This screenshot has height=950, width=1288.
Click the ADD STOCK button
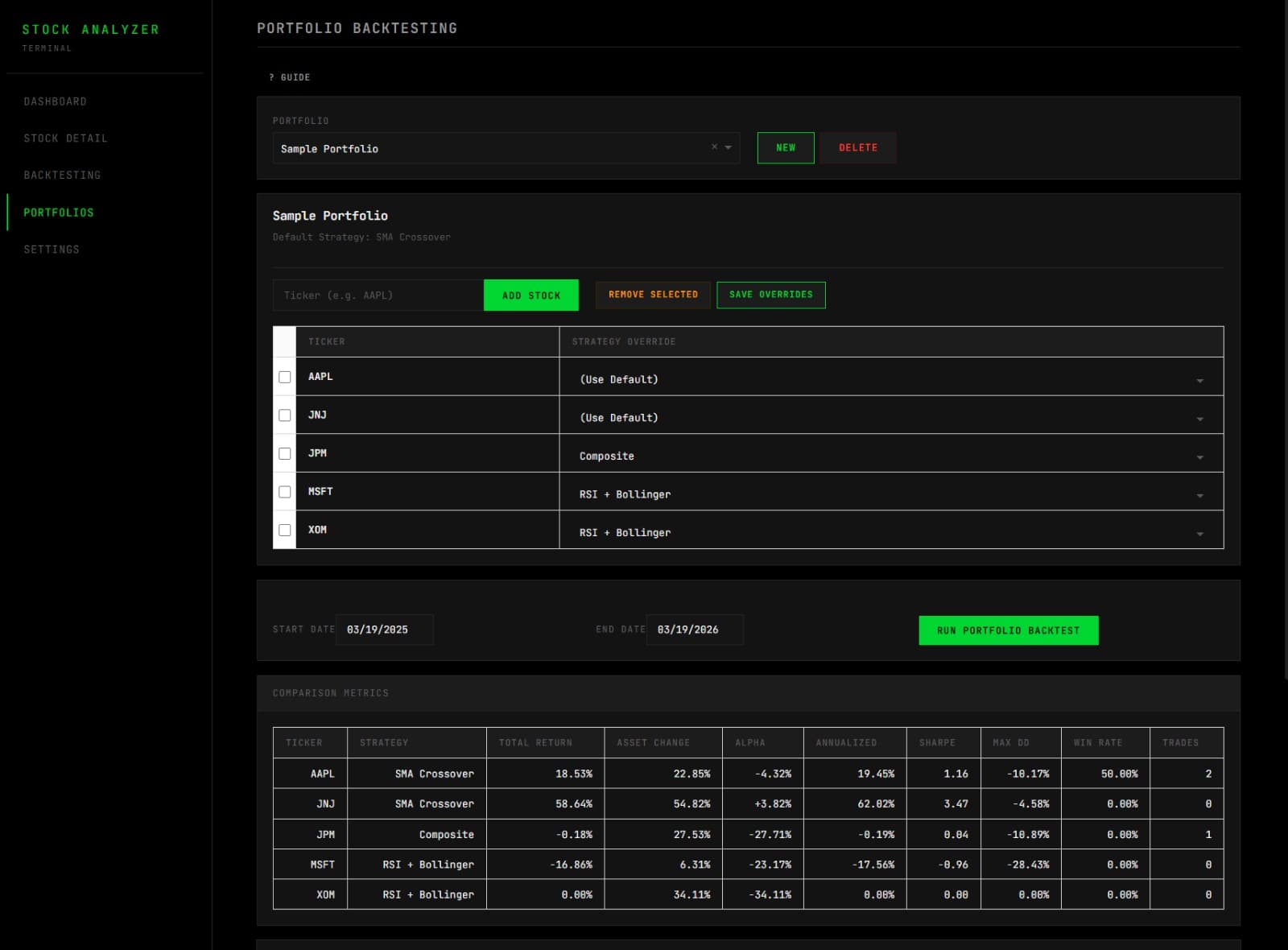531,295
